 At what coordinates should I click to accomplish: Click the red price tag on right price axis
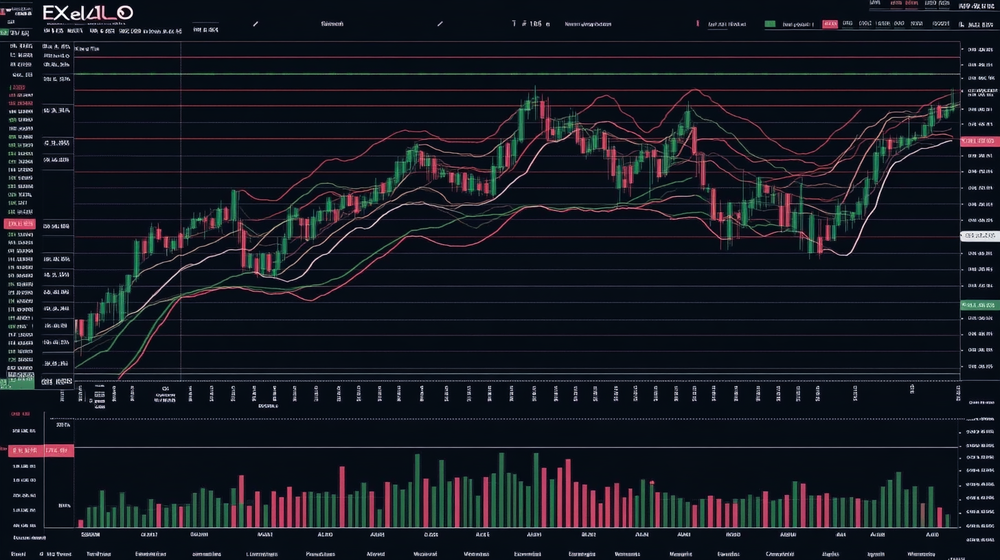tap(979, 143)
